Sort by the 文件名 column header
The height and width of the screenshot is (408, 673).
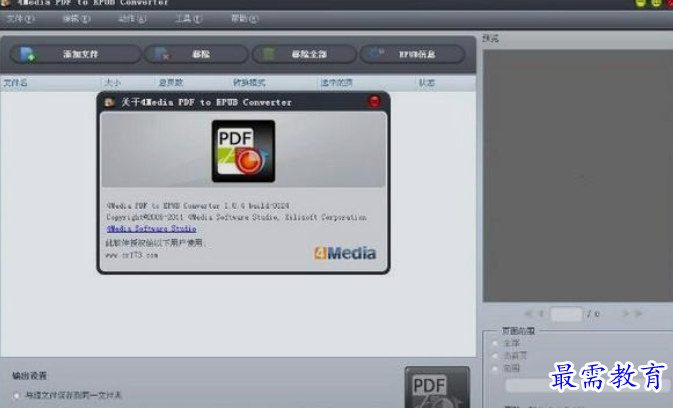[15, 82]
